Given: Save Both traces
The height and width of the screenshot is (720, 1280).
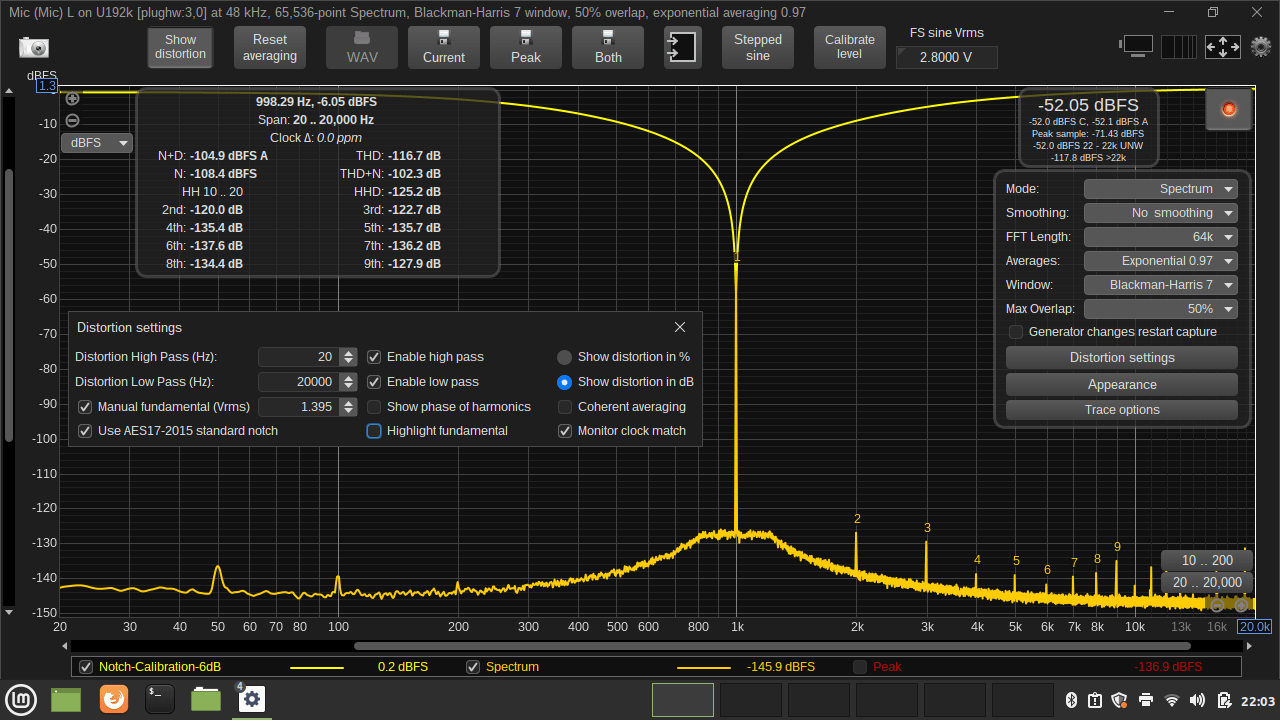Looking at the screenshot, I should tap(608, 47).
